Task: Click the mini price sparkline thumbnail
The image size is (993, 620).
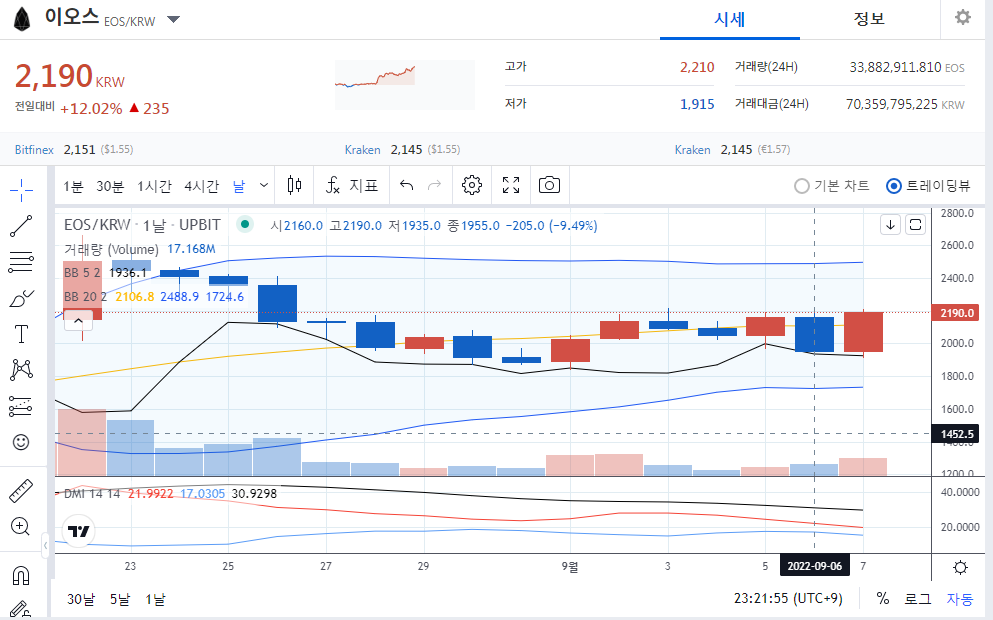Action: point(405,85)
